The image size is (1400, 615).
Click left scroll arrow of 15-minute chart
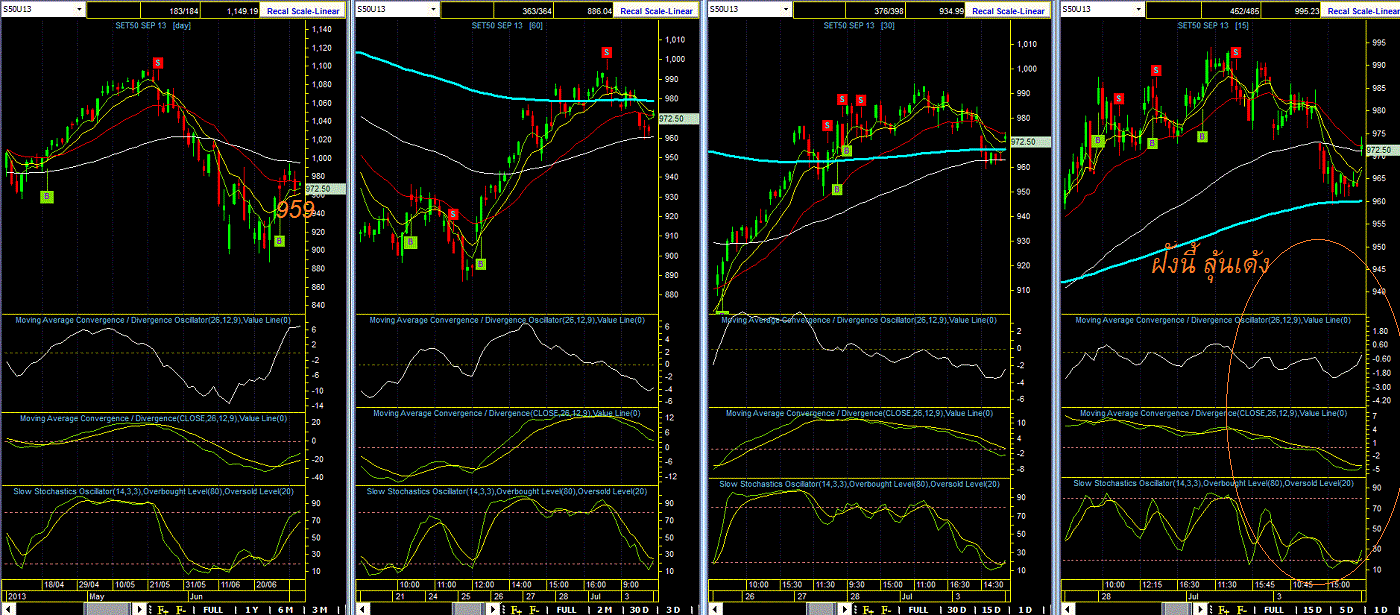[1068, 609]
